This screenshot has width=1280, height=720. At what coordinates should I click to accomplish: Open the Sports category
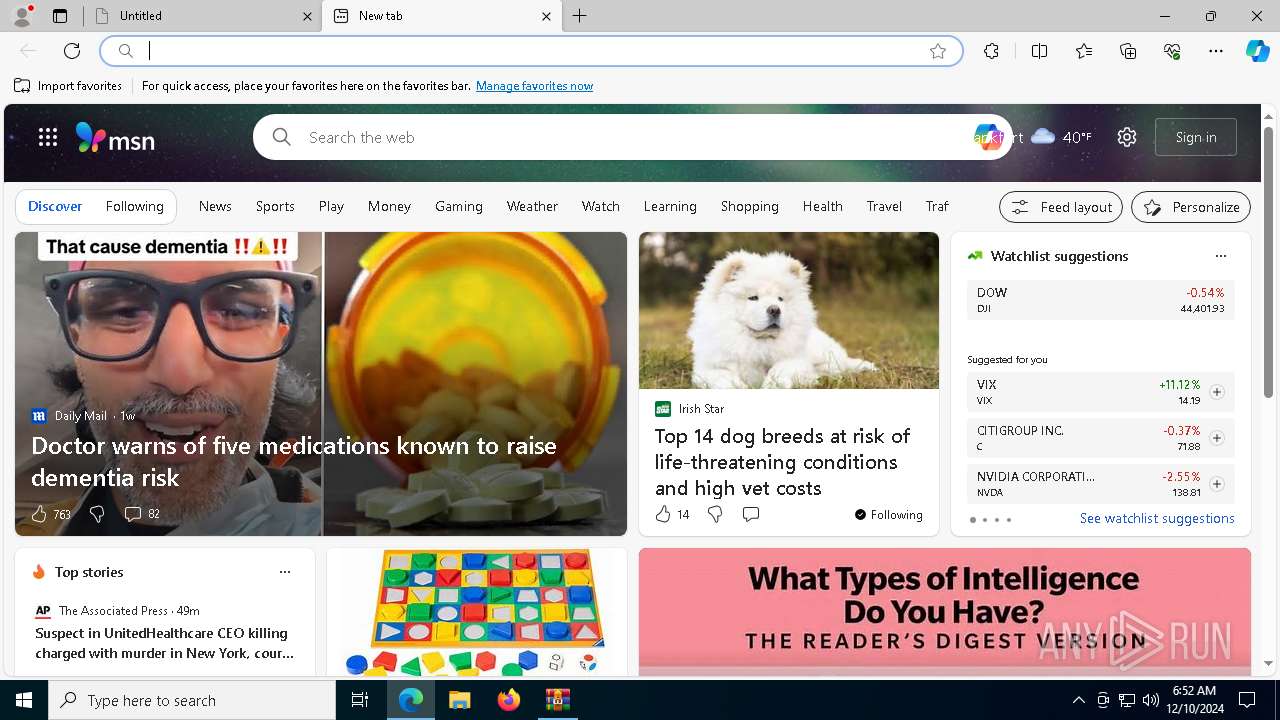coord(275,206)
